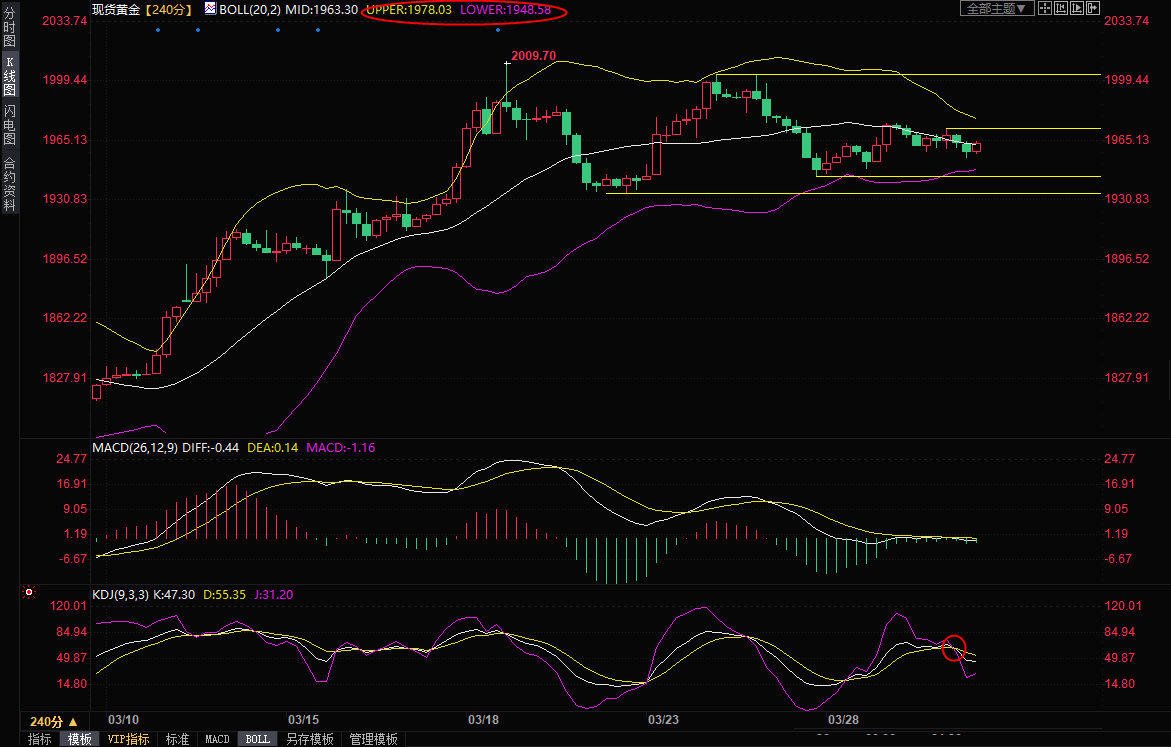Click the BOLL indicator chart icon
The height and width of the screenshot is (747, 1171).
pyautogui.click(x=210, y=8)
